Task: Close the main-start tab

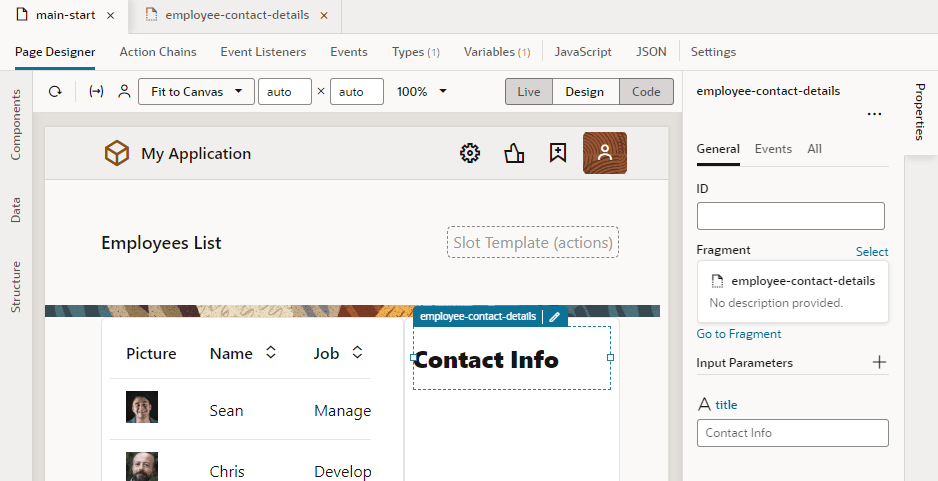Action: point(110,16)
